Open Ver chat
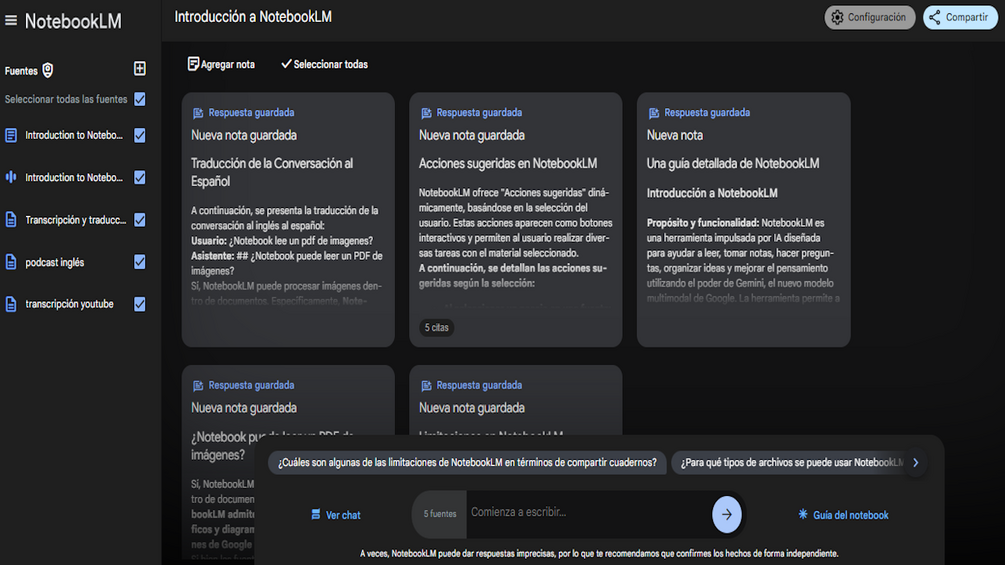 [x=335, y=515]
